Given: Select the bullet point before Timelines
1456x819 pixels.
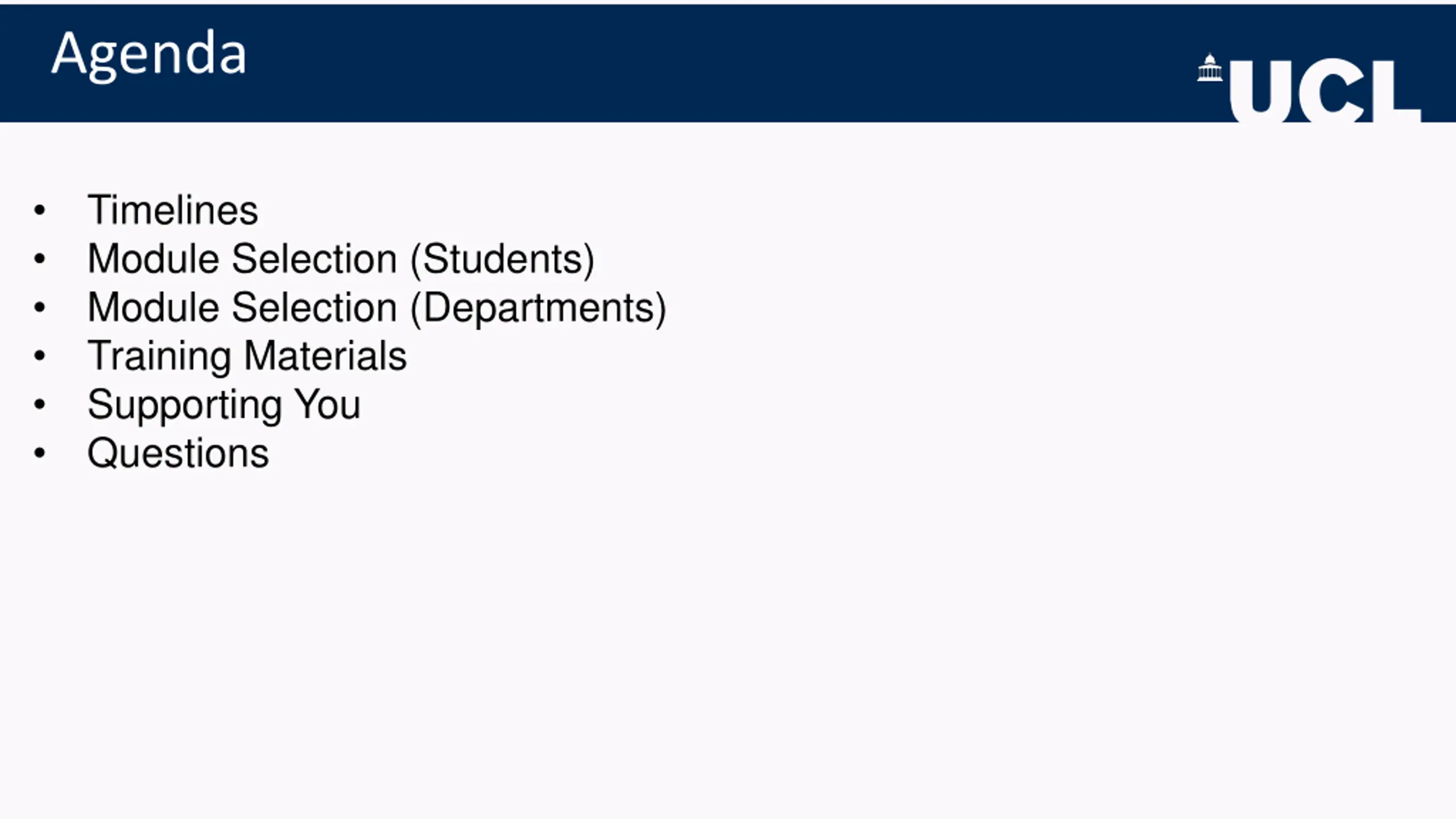Looking at the screenshot, I should pyautogui.click(x=39, y=210).
